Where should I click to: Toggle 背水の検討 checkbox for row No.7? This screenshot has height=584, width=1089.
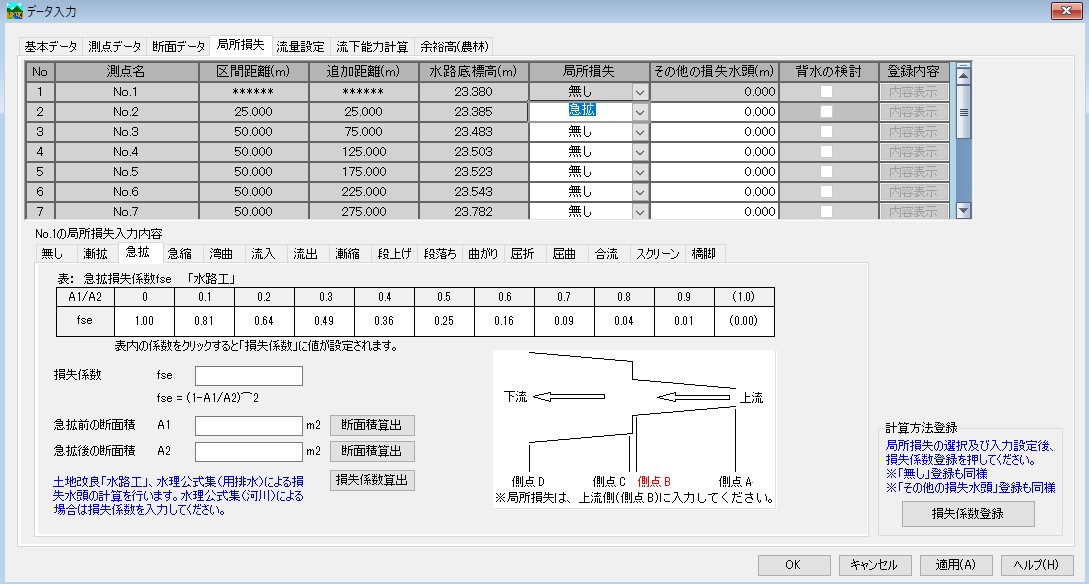coord(826,211)
